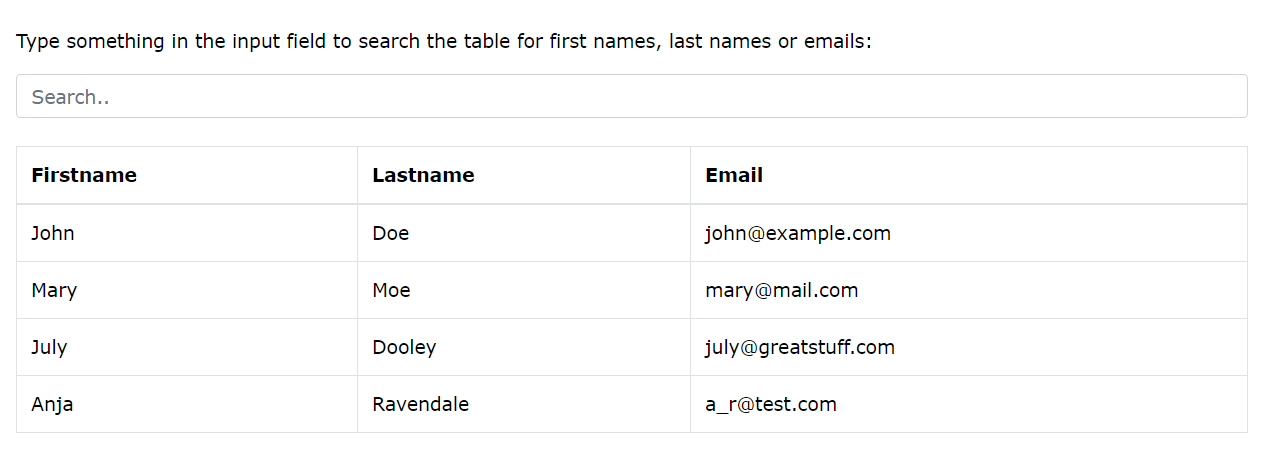
Task: Select the Doe last name cell
Action: [x=390, y=233]
